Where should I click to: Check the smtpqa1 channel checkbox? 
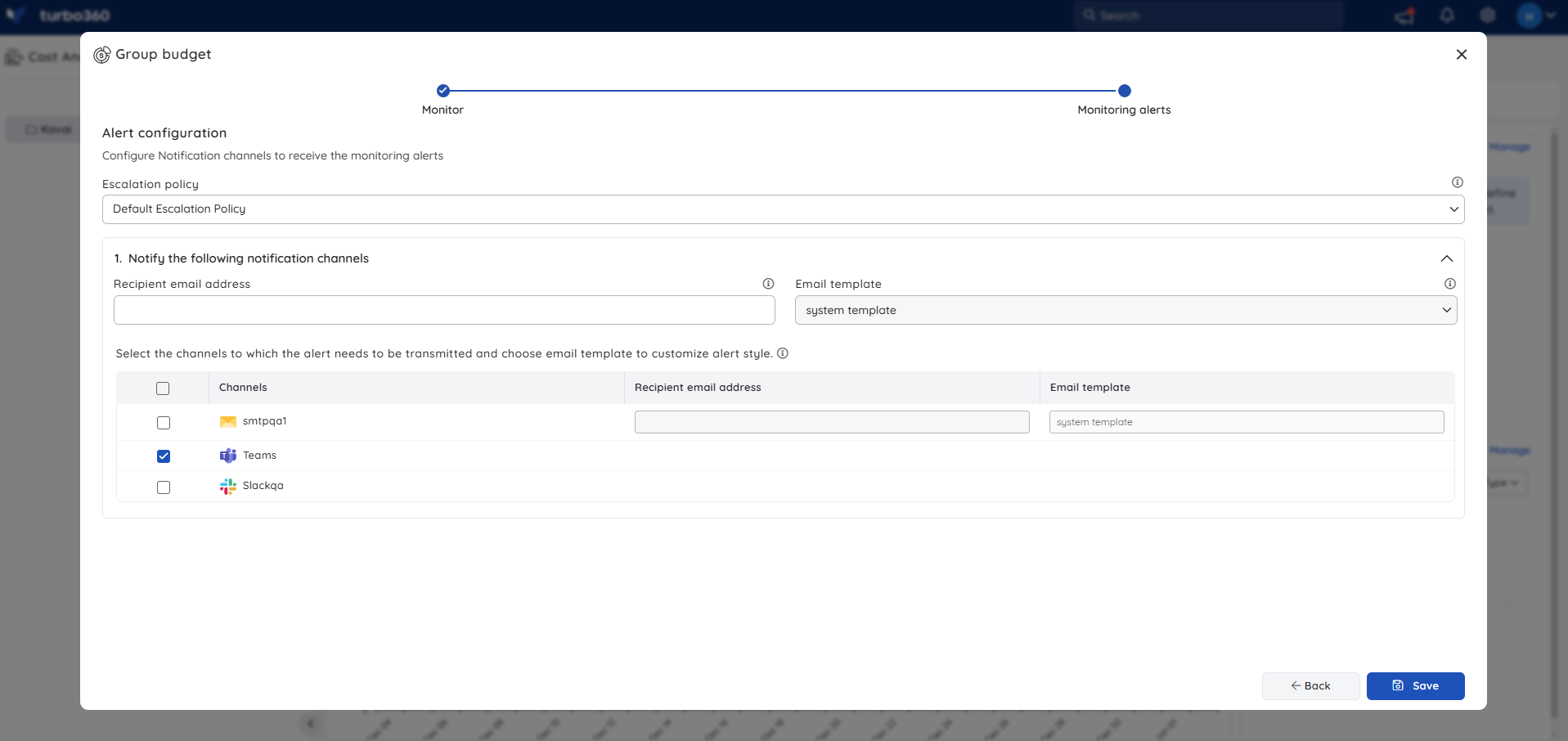coord(164,423)
